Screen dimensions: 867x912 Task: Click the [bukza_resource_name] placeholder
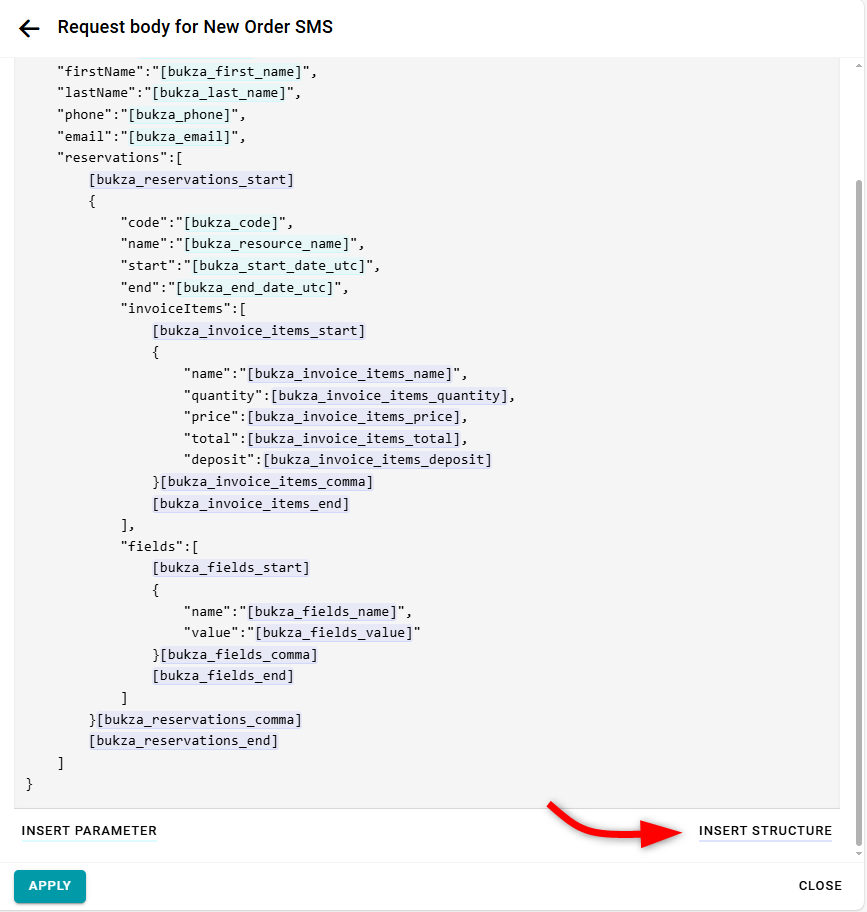[x=270, y=245]
